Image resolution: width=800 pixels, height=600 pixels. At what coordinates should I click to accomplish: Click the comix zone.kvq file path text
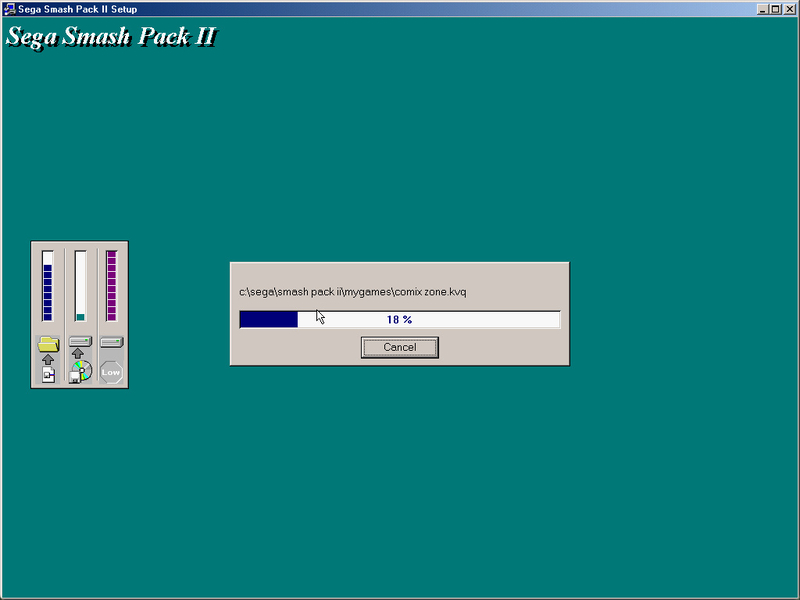(x=353, y=292)
